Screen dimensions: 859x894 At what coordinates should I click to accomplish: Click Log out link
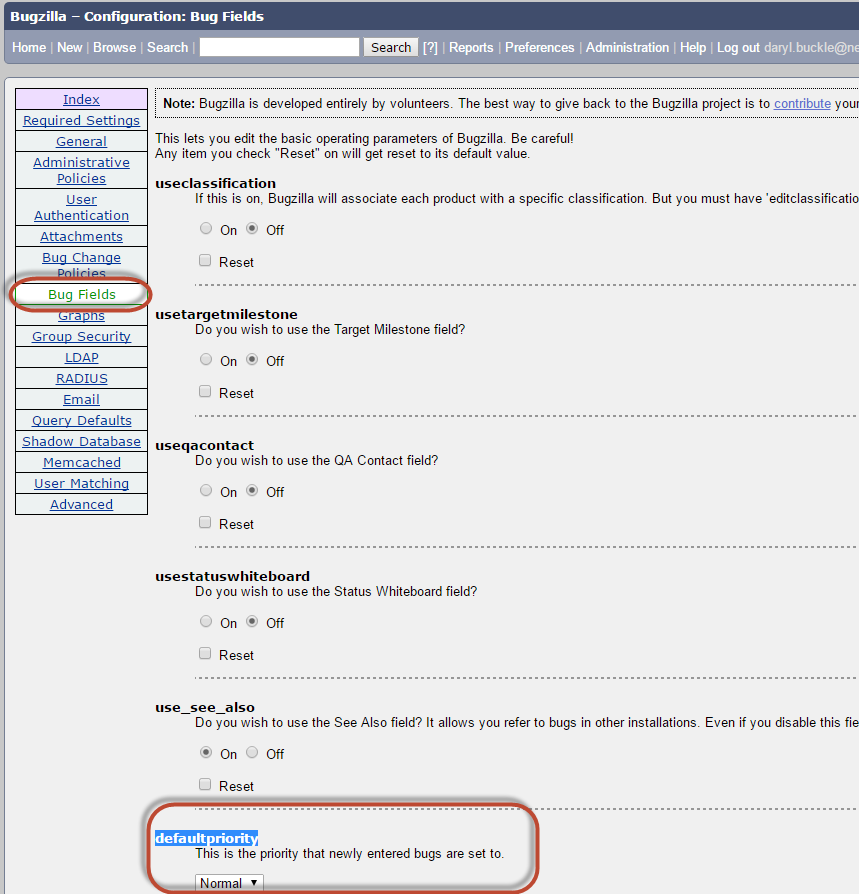[x=738, y=47]
